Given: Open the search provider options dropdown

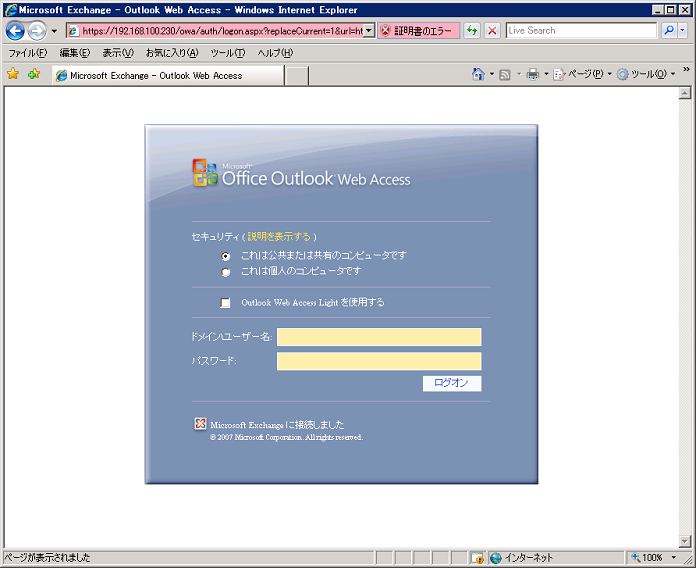Looking at the screenshot, I should pyautogui.click(x=682, y=31).
